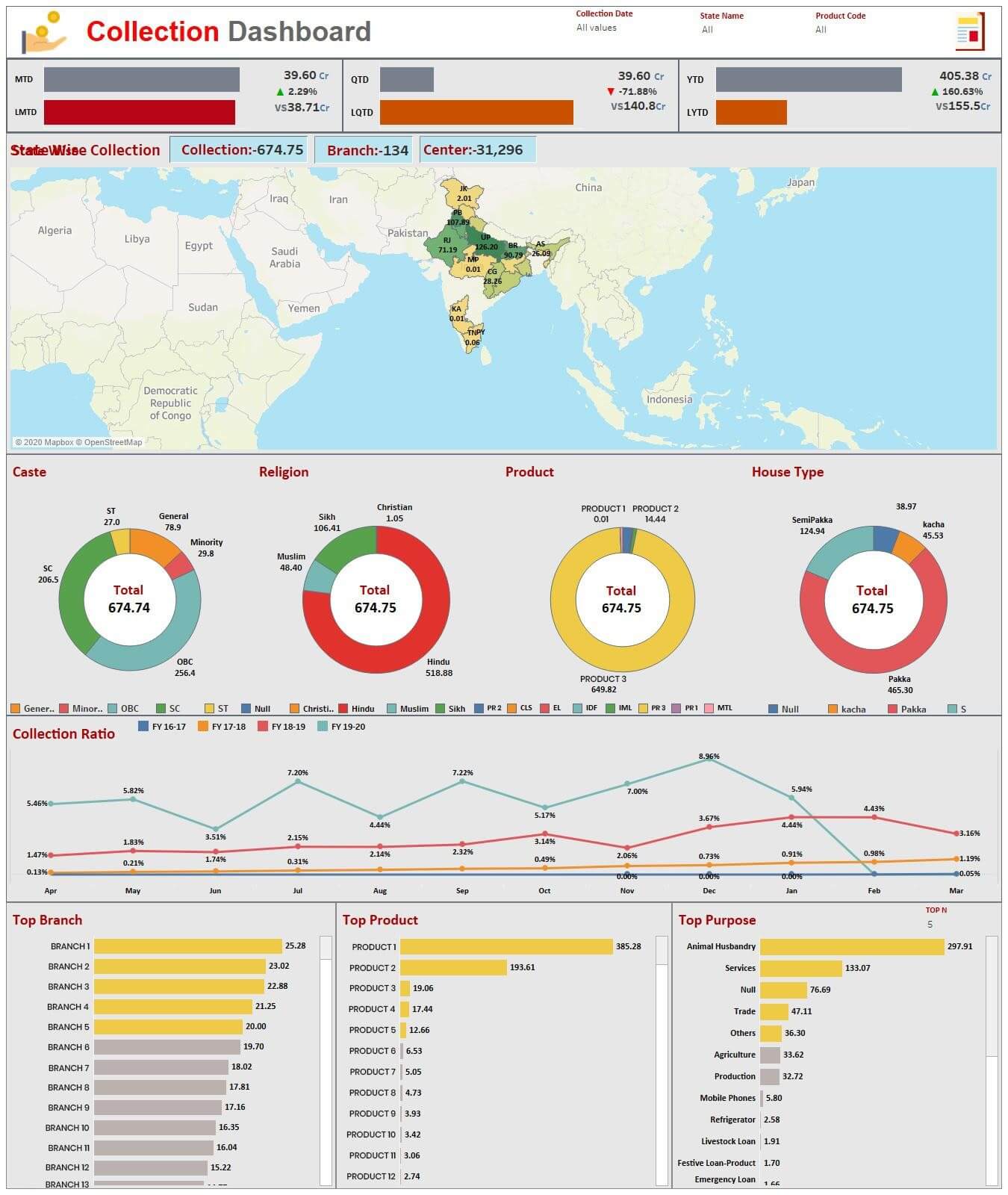Select the Animal Husbandry bar showing 297.91
Viewport: 1008px width, 1195px height.
852,947
